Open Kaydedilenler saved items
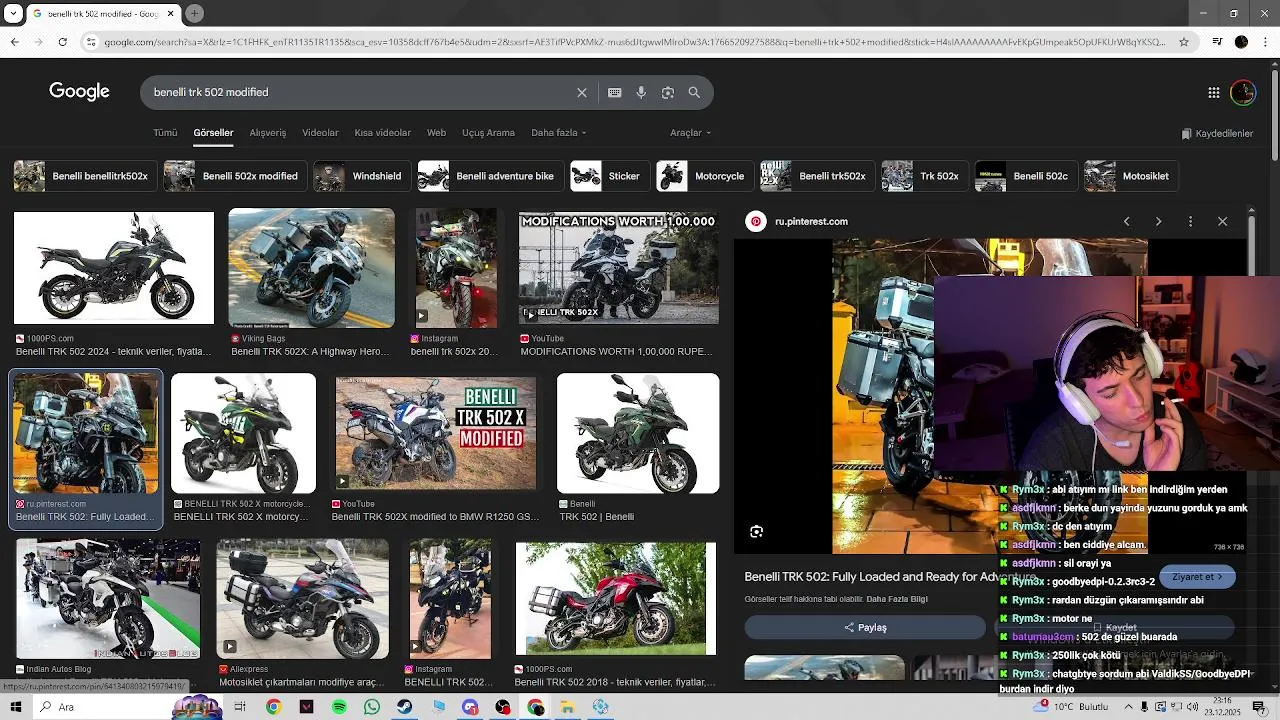Viewport: 1280px width, 720px height. (1217, 133)
